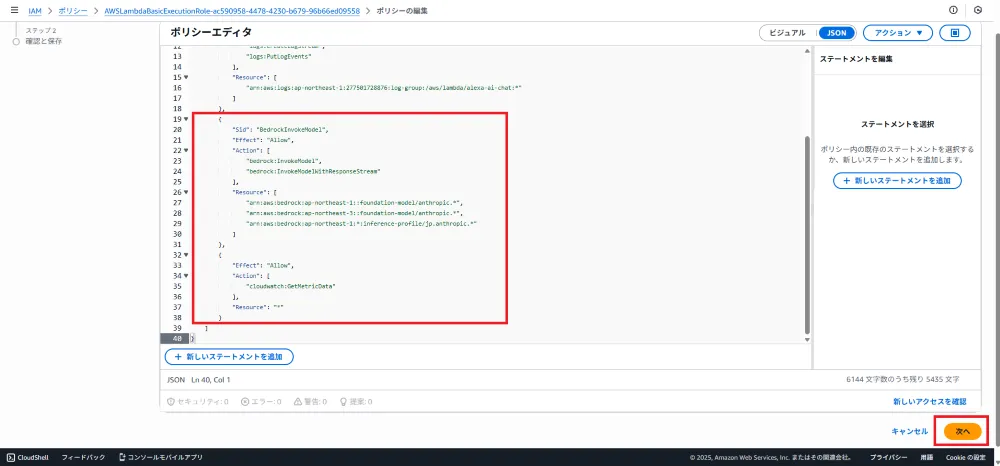Open the hamburger navigation menu
The width and height of the screenshot is (1000, 466).
(x=13, y=10)
